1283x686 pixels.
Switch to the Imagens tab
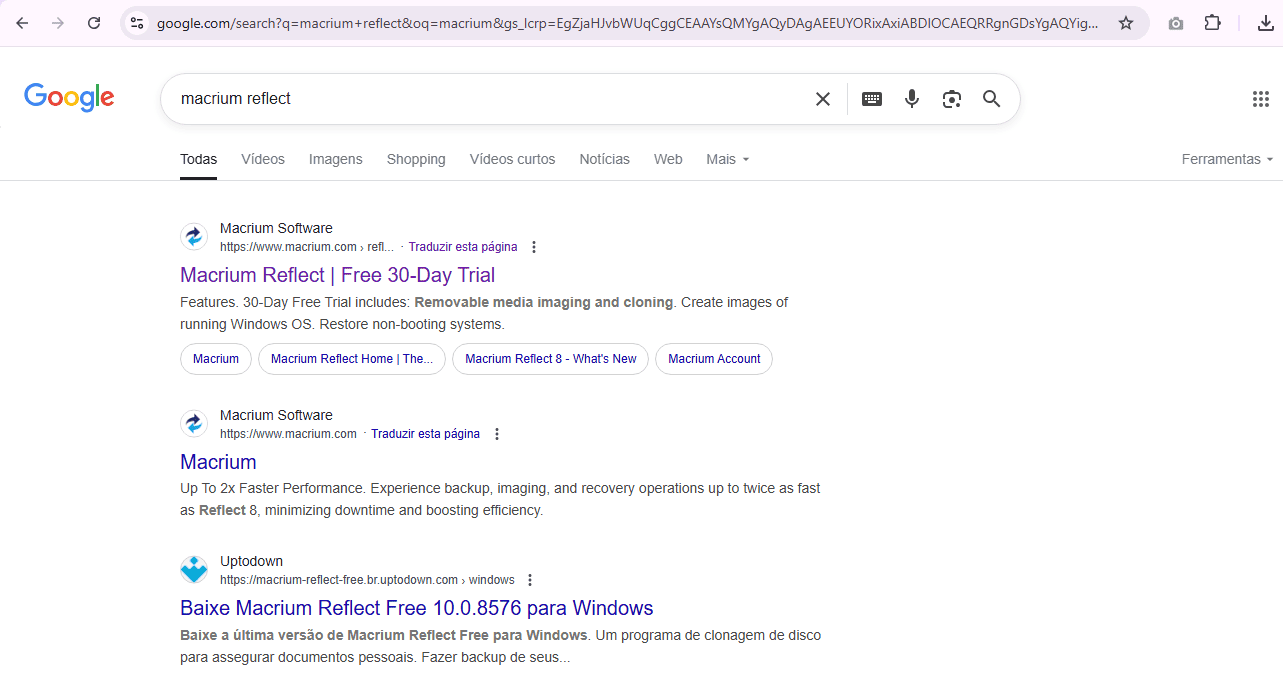click(336, 159)
